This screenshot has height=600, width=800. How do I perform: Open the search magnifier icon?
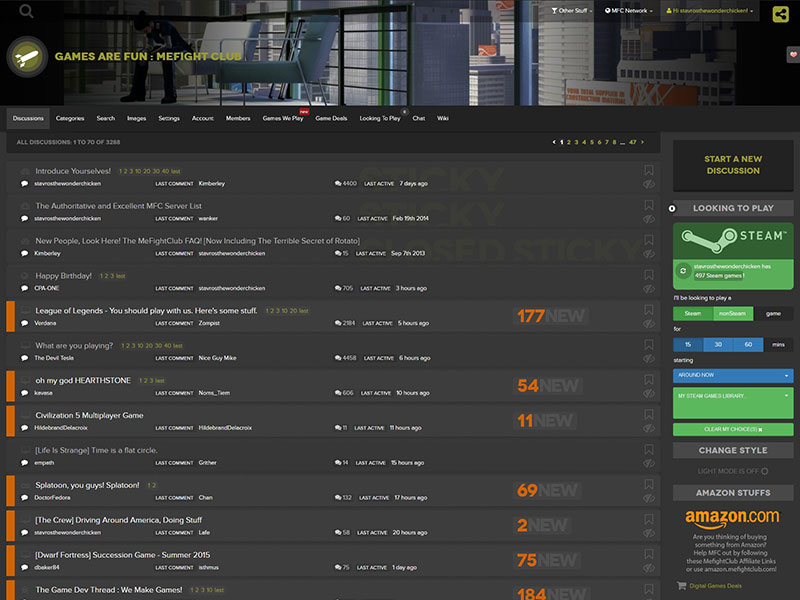pyautogui.click(x=26, y=11)
